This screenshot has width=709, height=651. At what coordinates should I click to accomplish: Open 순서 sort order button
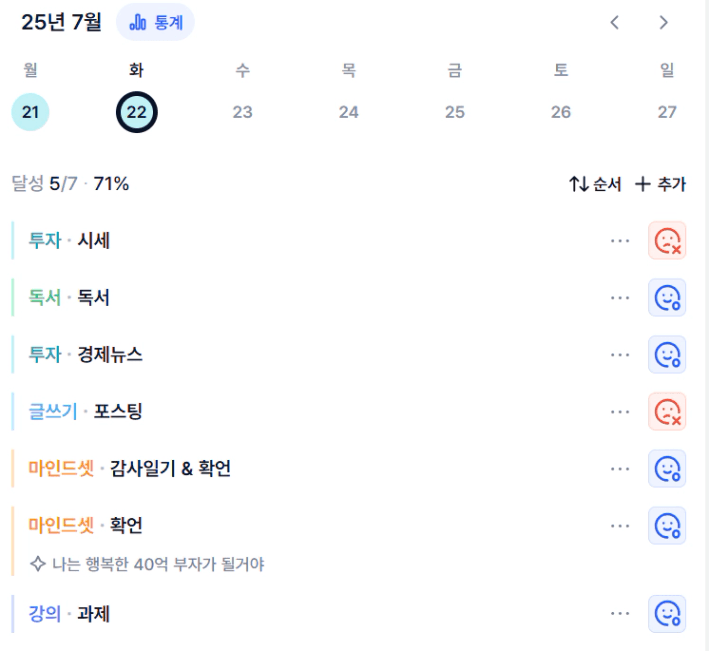[595, 184]
